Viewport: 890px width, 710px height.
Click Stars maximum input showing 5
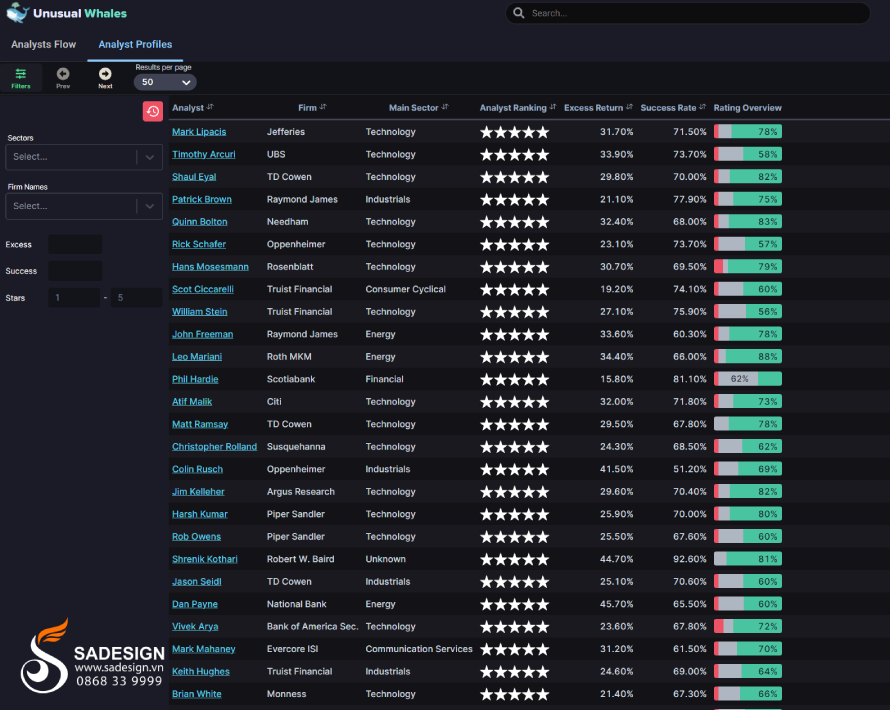click(137, 298)
